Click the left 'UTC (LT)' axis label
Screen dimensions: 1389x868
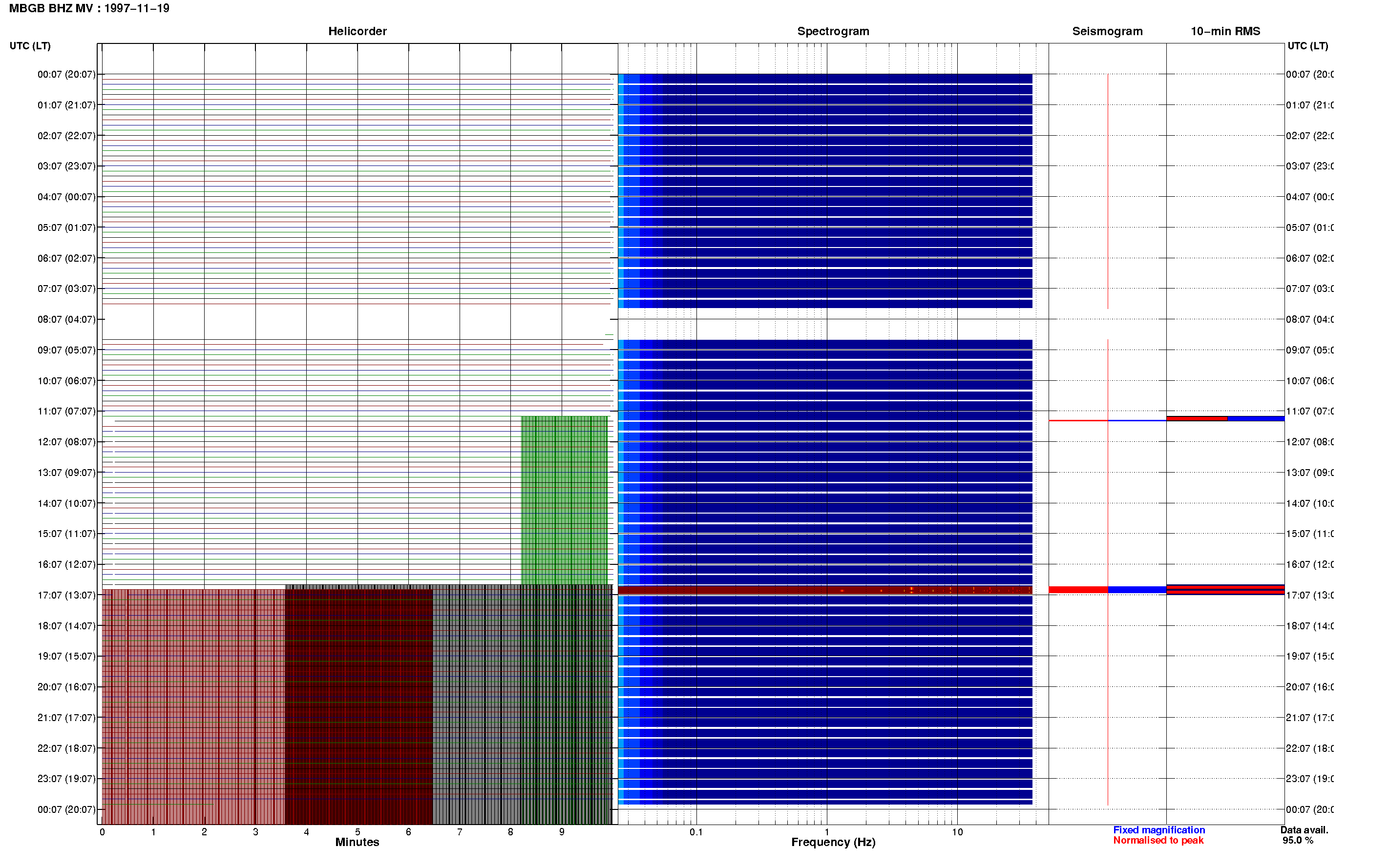coord(30,46)
